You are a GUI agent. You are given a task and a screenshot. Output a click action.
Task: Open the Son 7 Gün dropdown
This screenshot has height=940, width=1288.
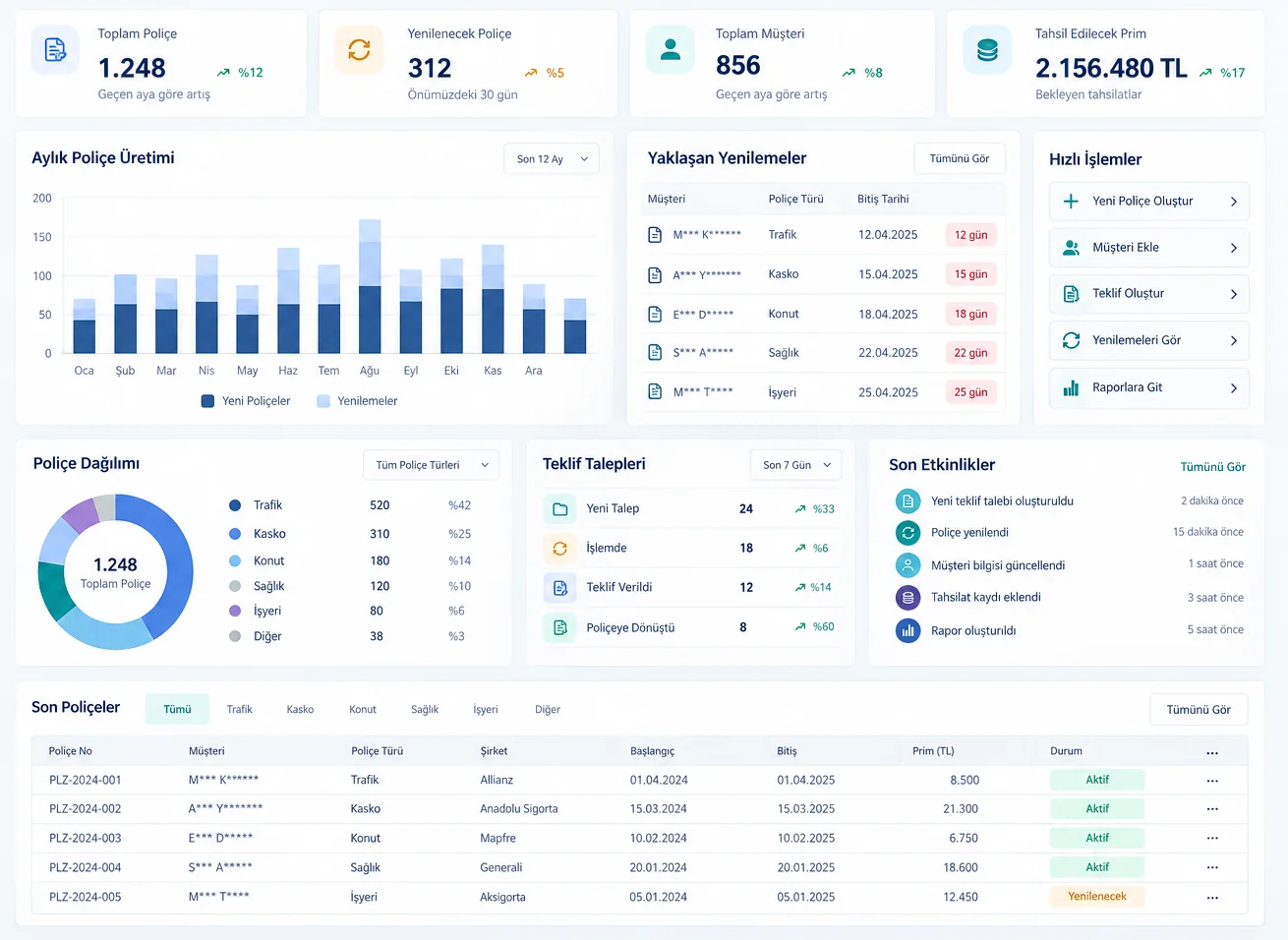pos(796,465)
